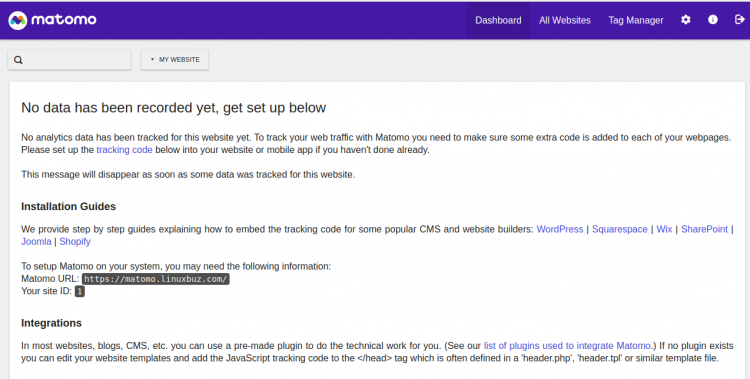Go to All Websites
Screen dimensions: 750x379
coord(564,20)
